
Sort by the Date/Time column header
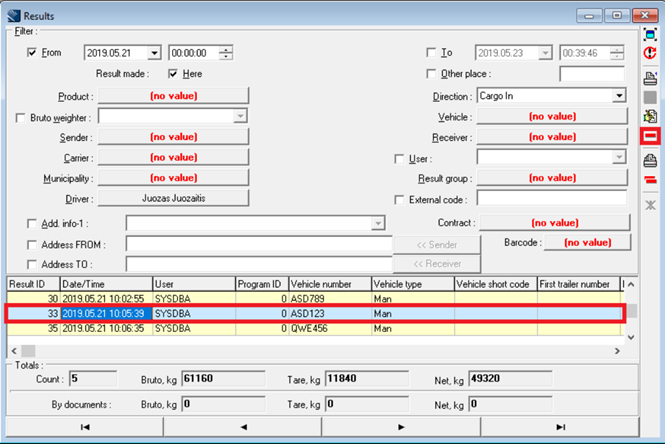(x=106, y=284)
